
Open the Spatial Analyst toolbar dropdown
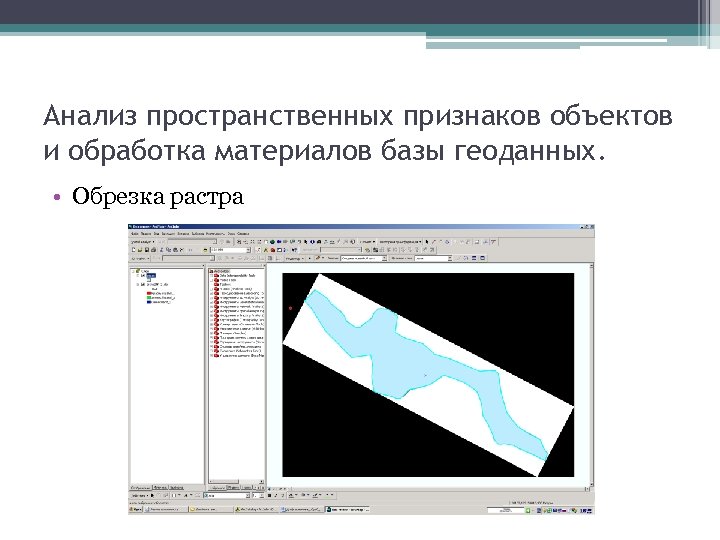(x=142, y=242)
